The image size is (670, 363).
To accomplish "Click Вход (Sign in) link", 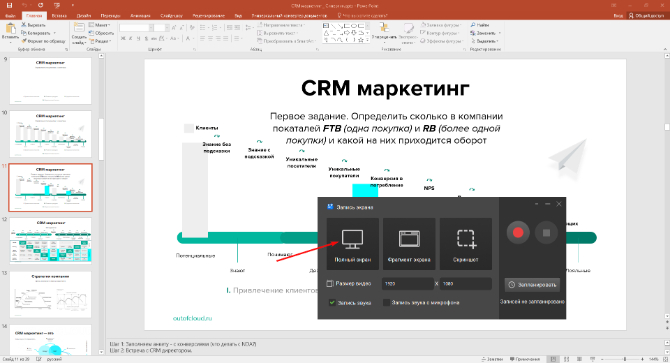I will click(x=618, y=15).
